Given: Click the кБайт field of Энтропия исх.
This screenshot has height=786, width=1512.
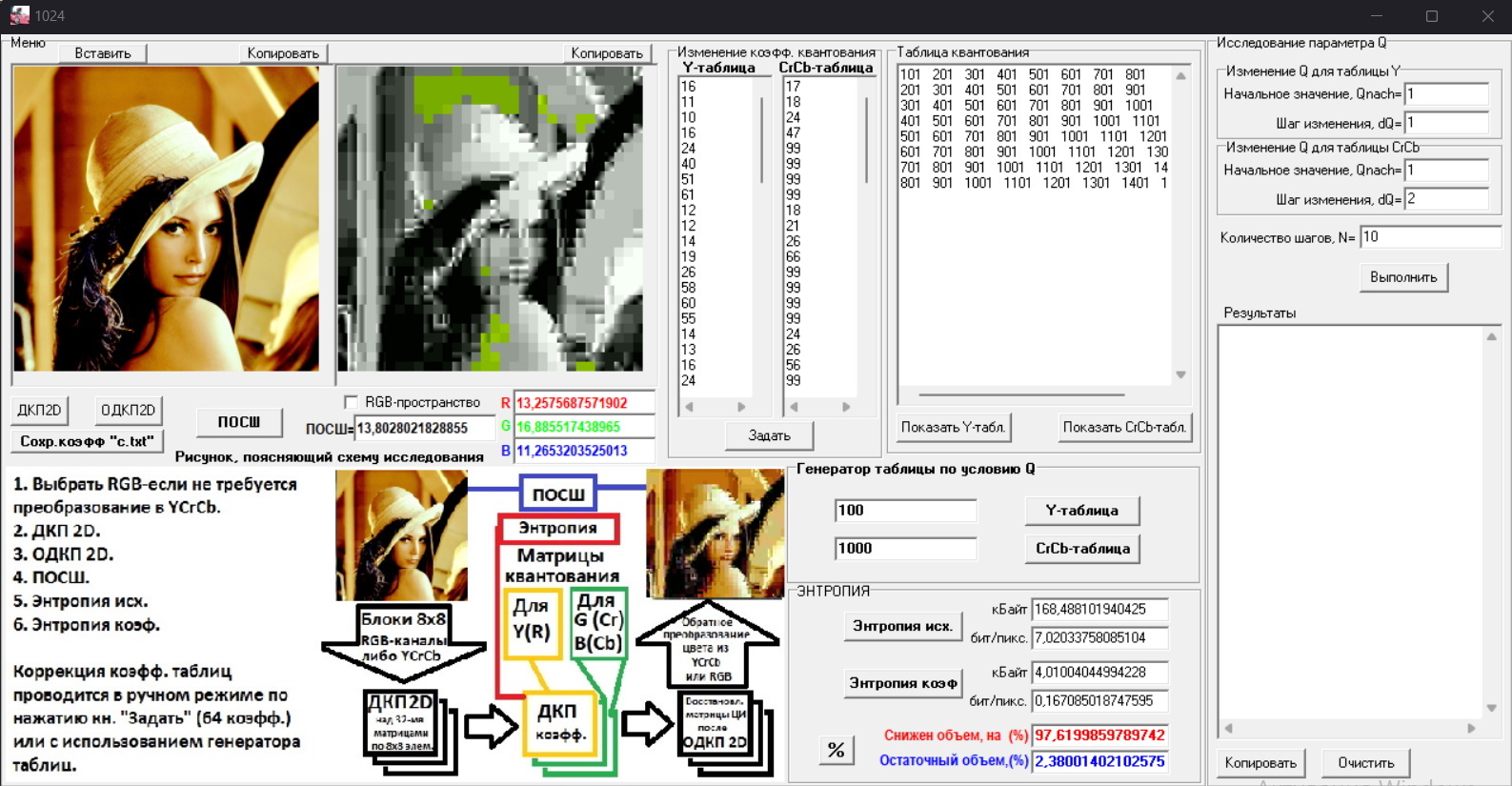Looking at the screenshot, I should click(x=1099, y=610).
